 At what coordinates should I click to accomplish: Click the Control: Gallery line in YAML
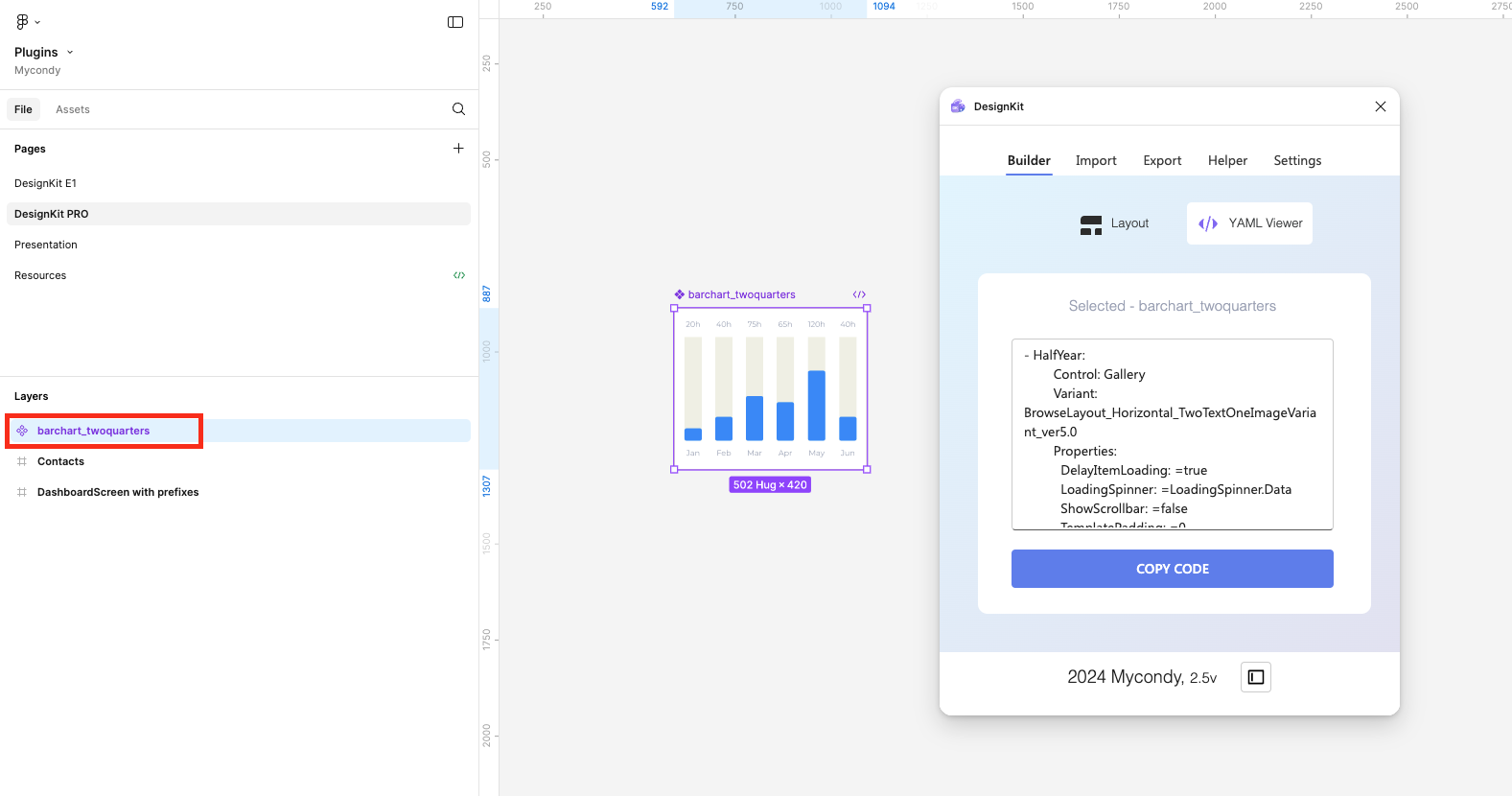(1099, 374)
